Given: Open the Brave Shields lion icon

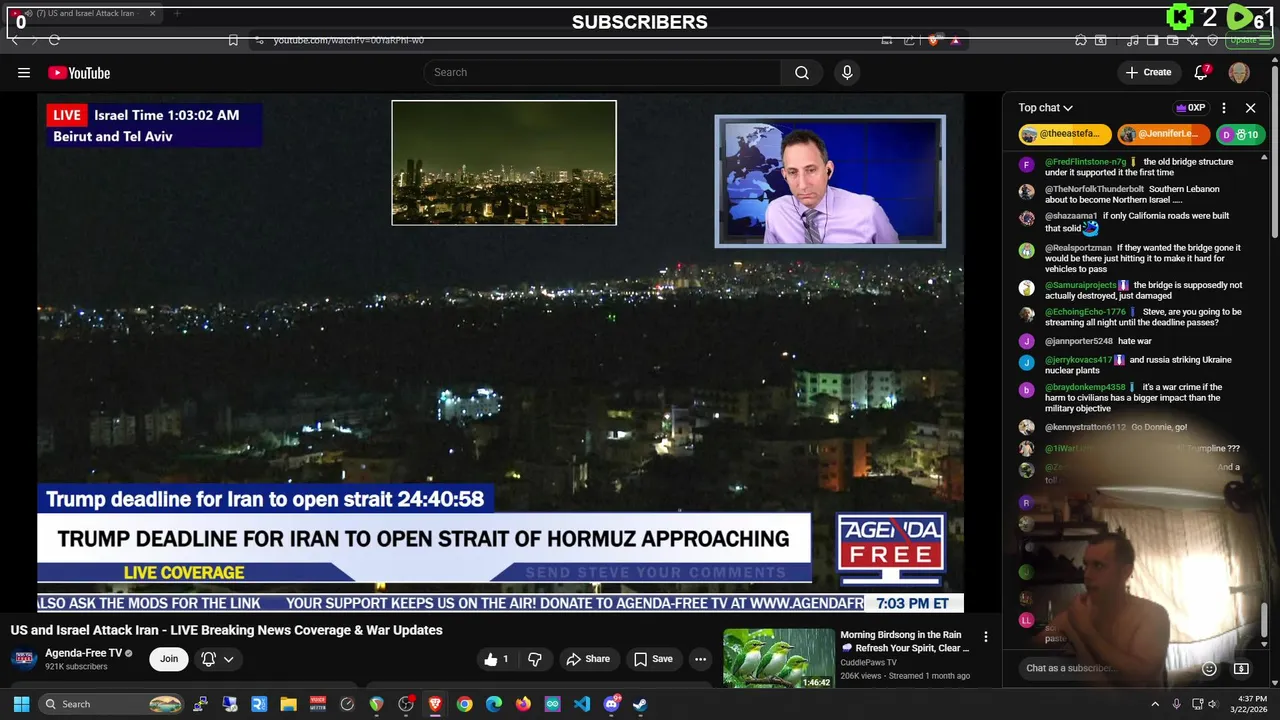Looking at the screenshot, I should pos(934,40).
